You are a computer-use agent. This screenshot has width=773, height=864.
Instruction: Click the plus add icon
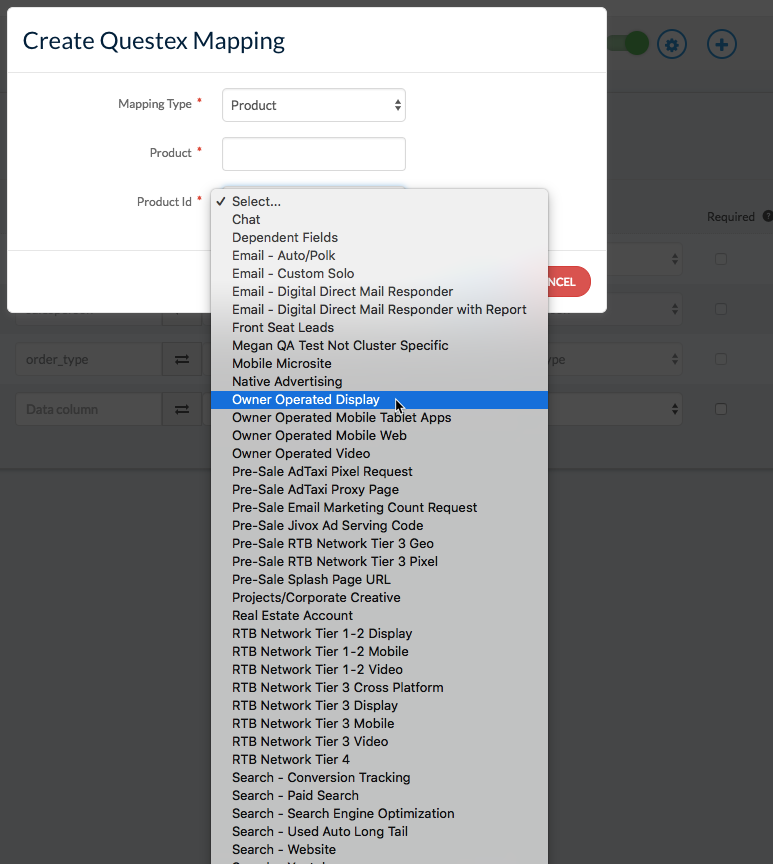point(722,44)
